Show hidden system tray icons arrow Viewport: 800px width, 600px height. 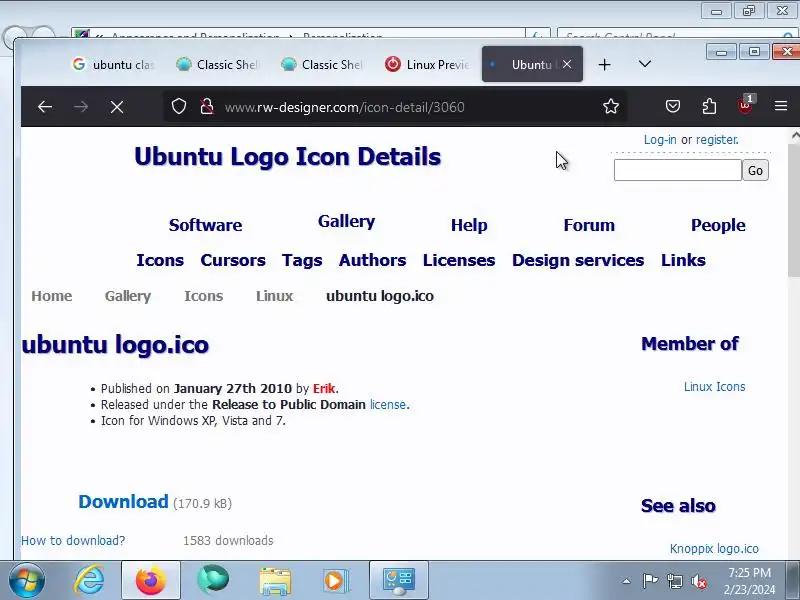(x=627, y=581)
